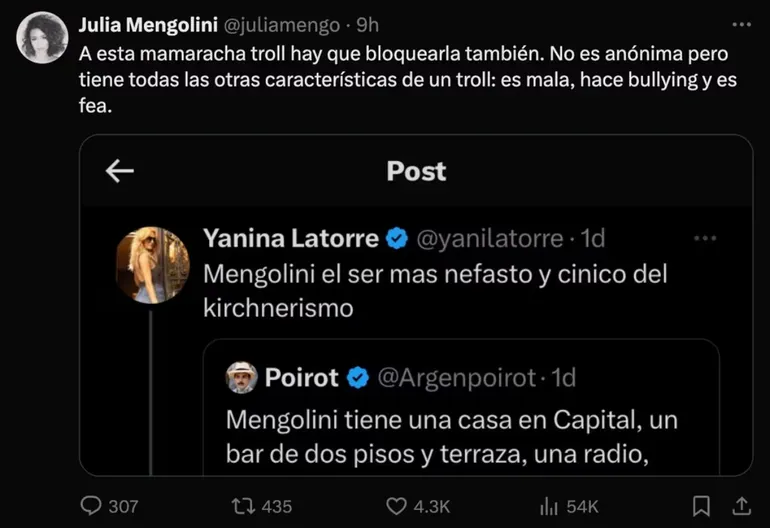770x528 pixels.
Task: Open Yanina Latorre's tweet more options
Action: (x=705, y=238)
